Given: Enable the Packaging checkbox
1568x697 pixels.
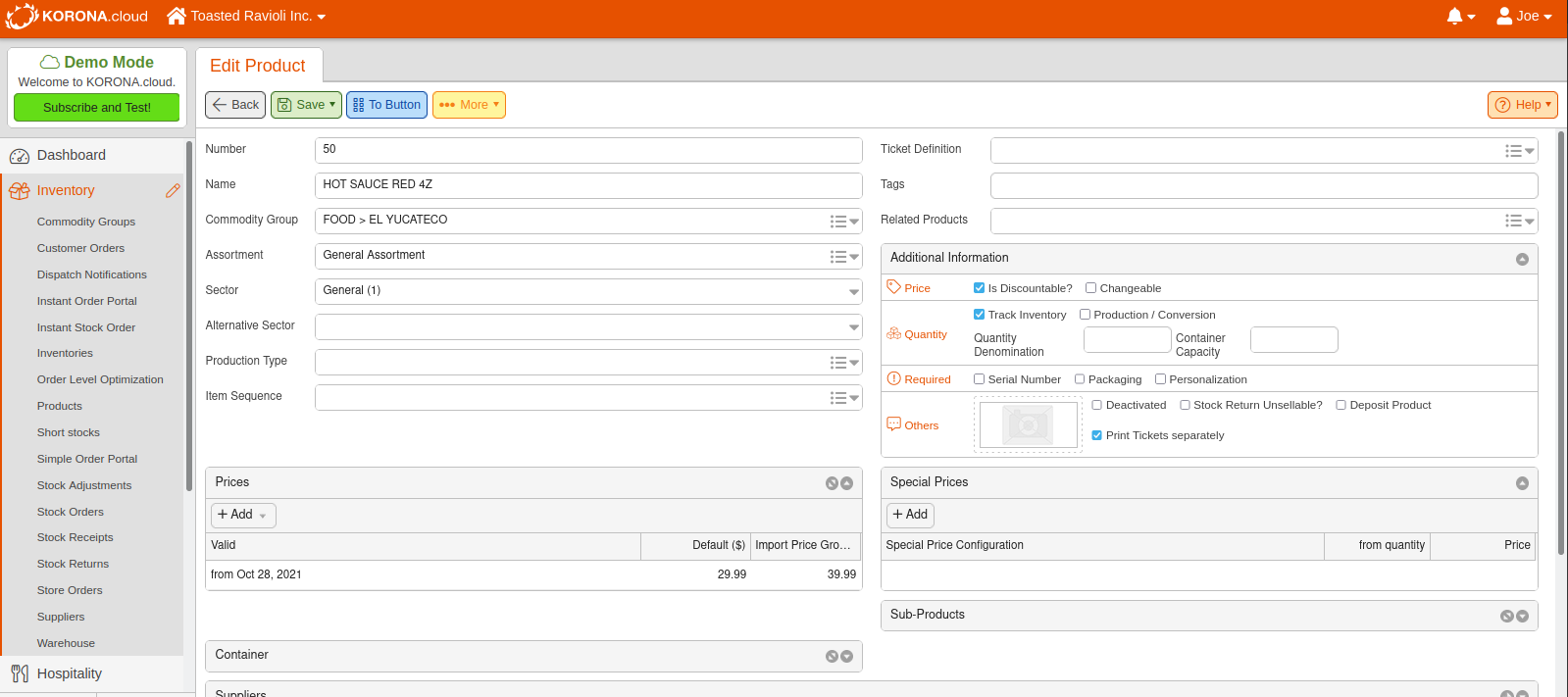Looking at the screenshot, I should (1080, 379).
